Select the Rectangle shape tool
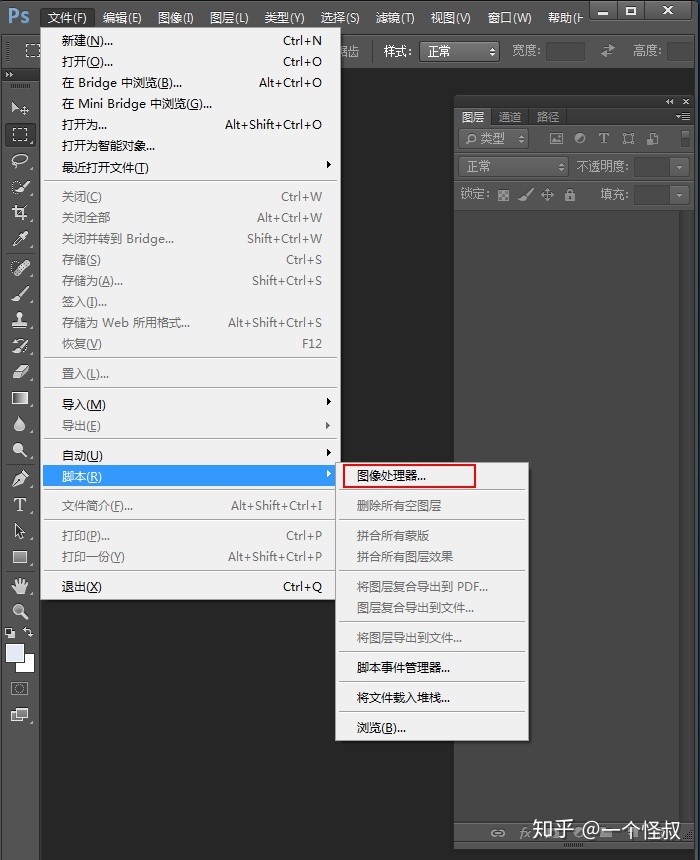Viewport: 700px width, 860px height. (x=20, y=557)
